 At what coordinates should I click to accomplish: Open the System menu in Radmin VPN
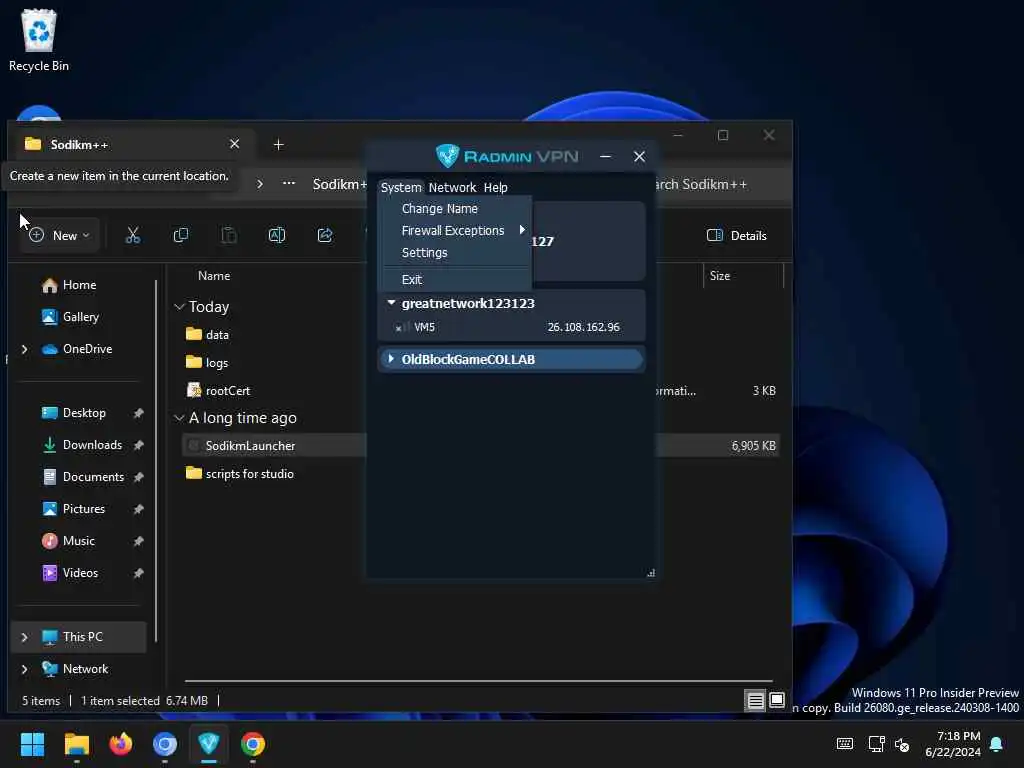(x=401, y=187)
